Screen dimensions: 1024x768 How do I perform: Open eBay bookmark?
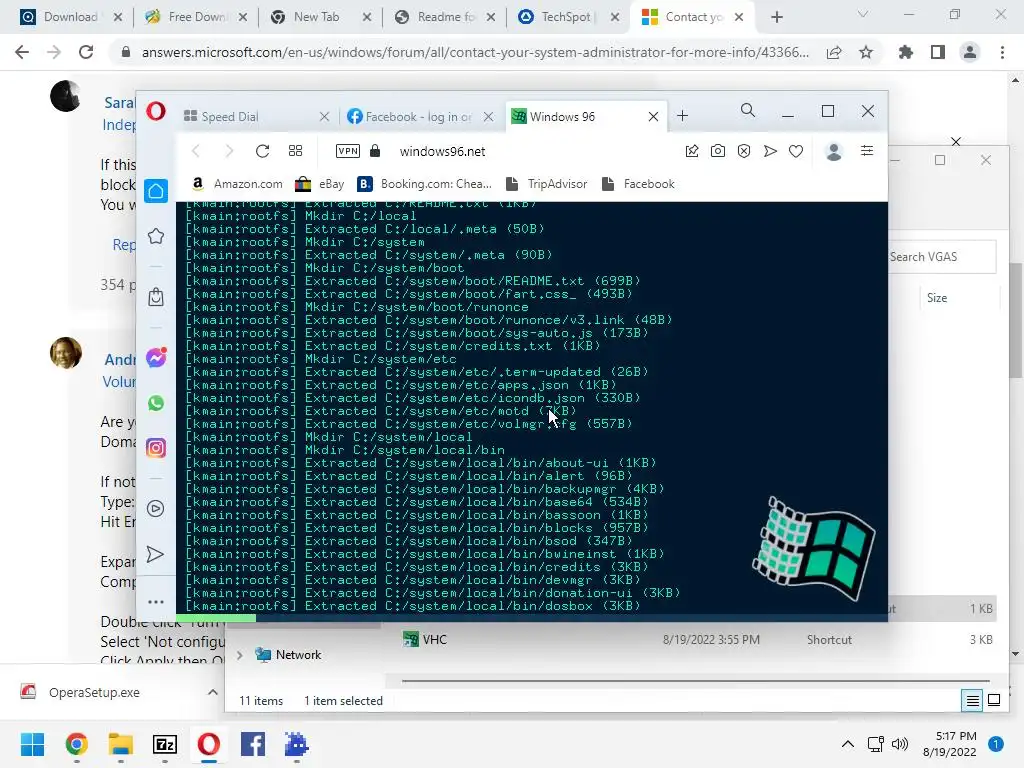[319, 184]
